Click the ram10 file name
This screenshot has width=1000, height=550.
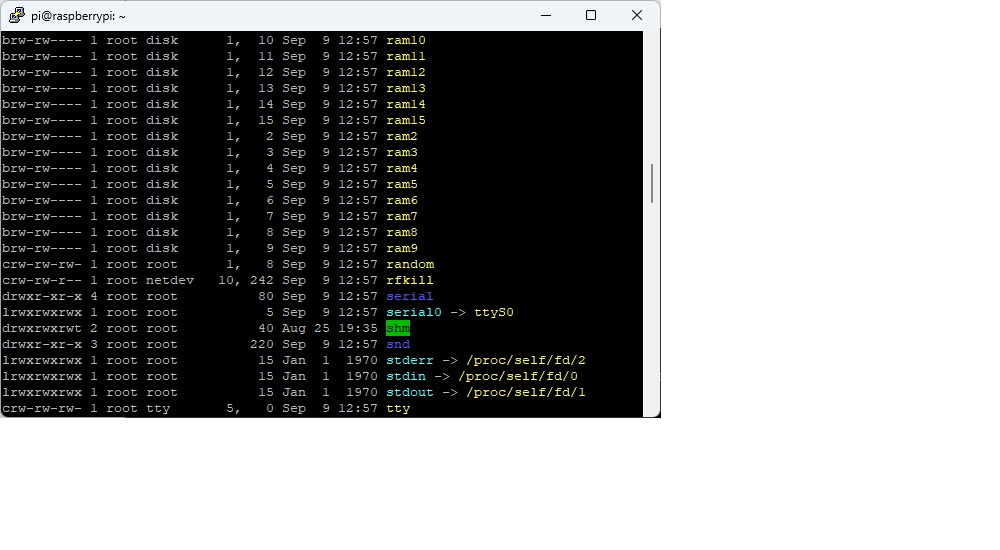click(406, 40)
